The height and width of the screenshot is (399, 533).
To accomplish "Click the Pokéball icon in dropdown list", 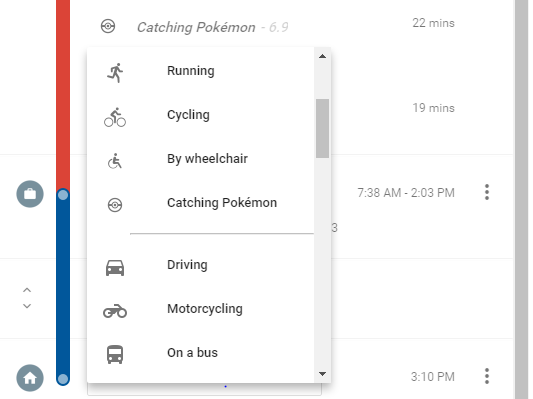I will click(x=115, y=205).
